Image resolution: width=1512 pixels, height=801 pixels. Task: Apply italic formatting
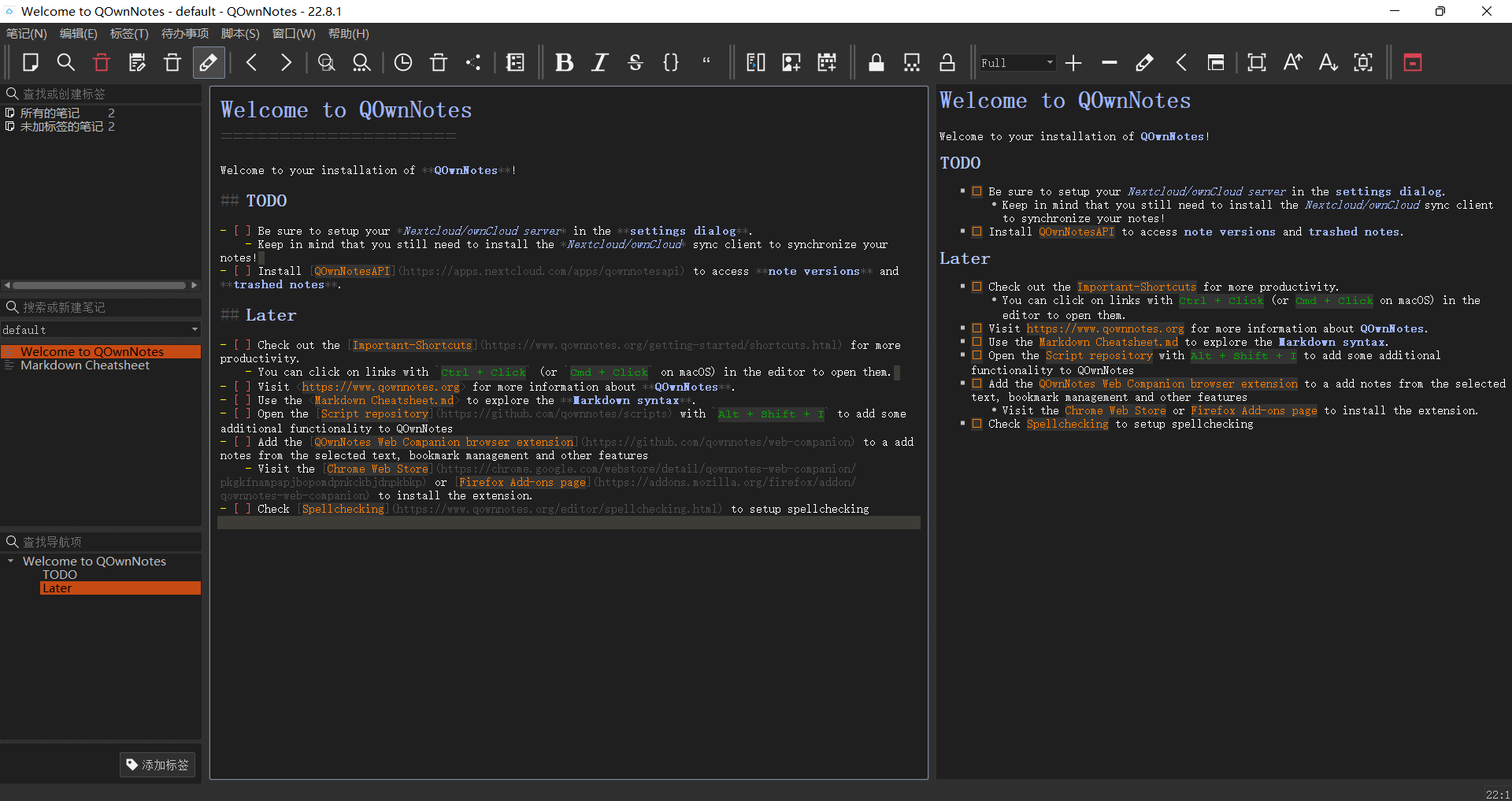pos(599,62)
